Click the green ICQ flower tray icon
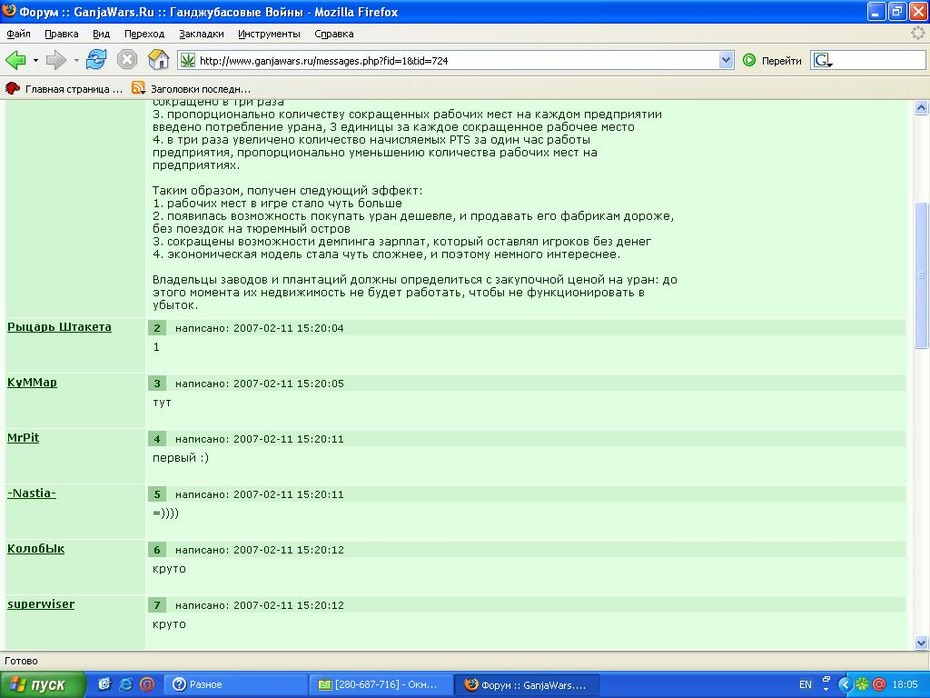The height and width of the screenshot is (698, 930). coord(861,684)
